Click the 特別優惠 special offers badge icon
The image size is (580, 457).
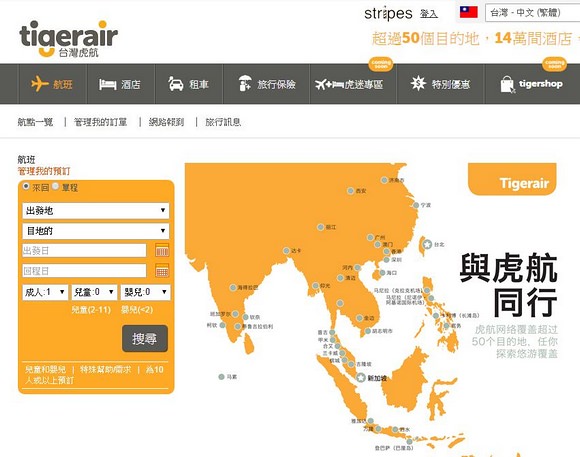418,83
